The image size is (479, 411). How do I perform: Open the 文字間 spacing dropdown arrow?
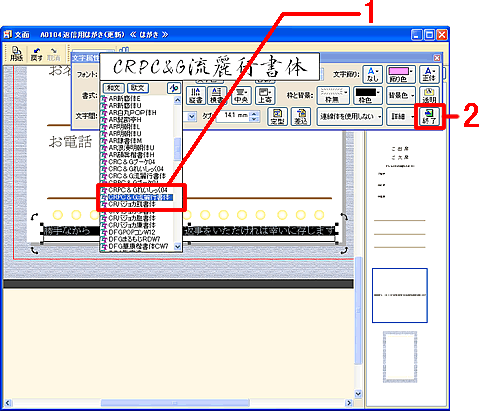tap(191, 117)
